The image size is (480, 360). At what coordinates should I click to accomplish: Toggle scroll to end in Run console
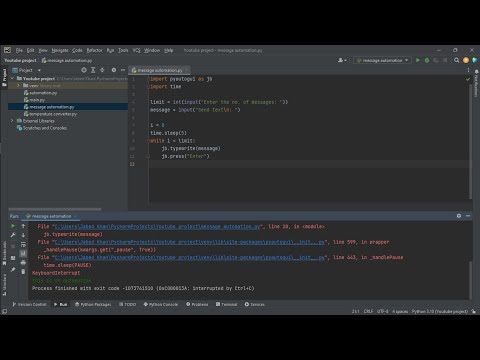click(23, 253)
